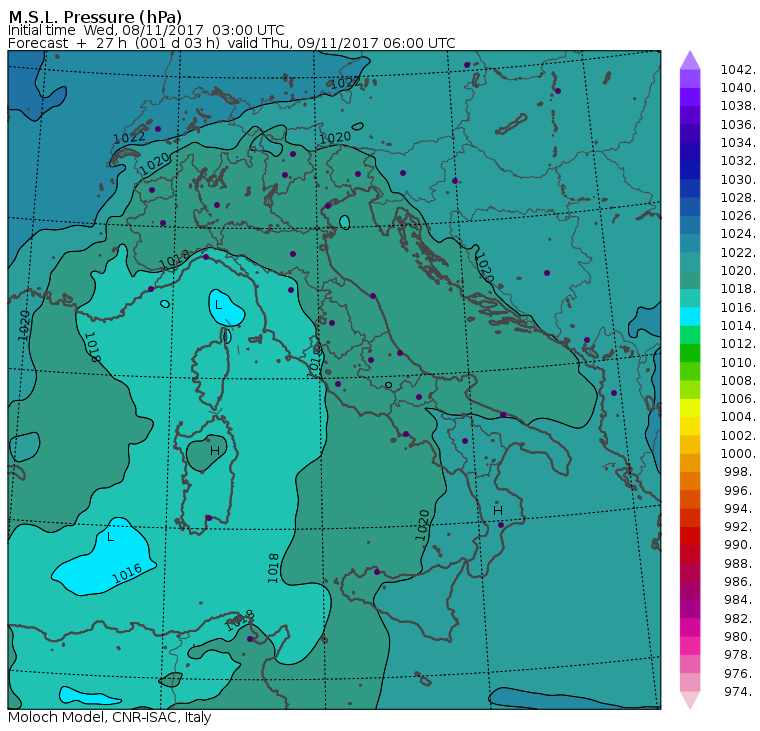Click the "978." legend label
The height and width of the screenshot is (731, 760).
(x=740, y=655)
